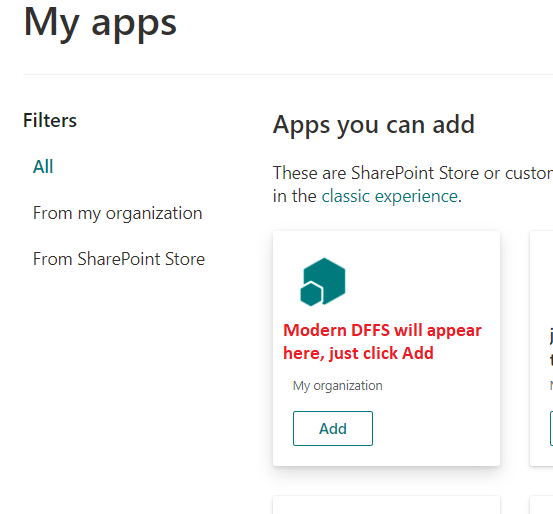Click the Filters heading
The image size is (553, 514).
50,120
